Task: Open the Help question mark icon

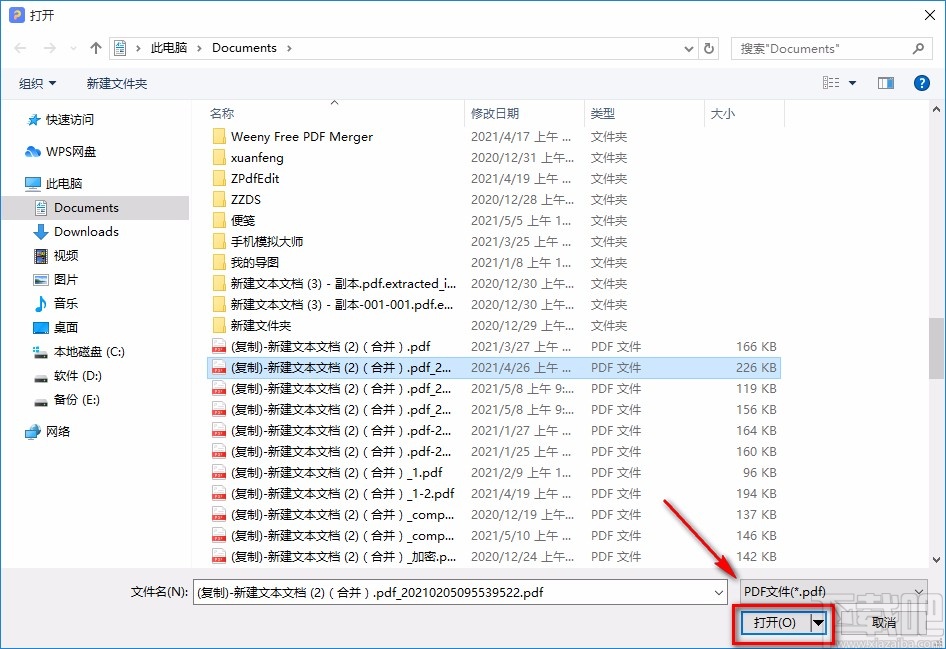Action: coord(921,83)
